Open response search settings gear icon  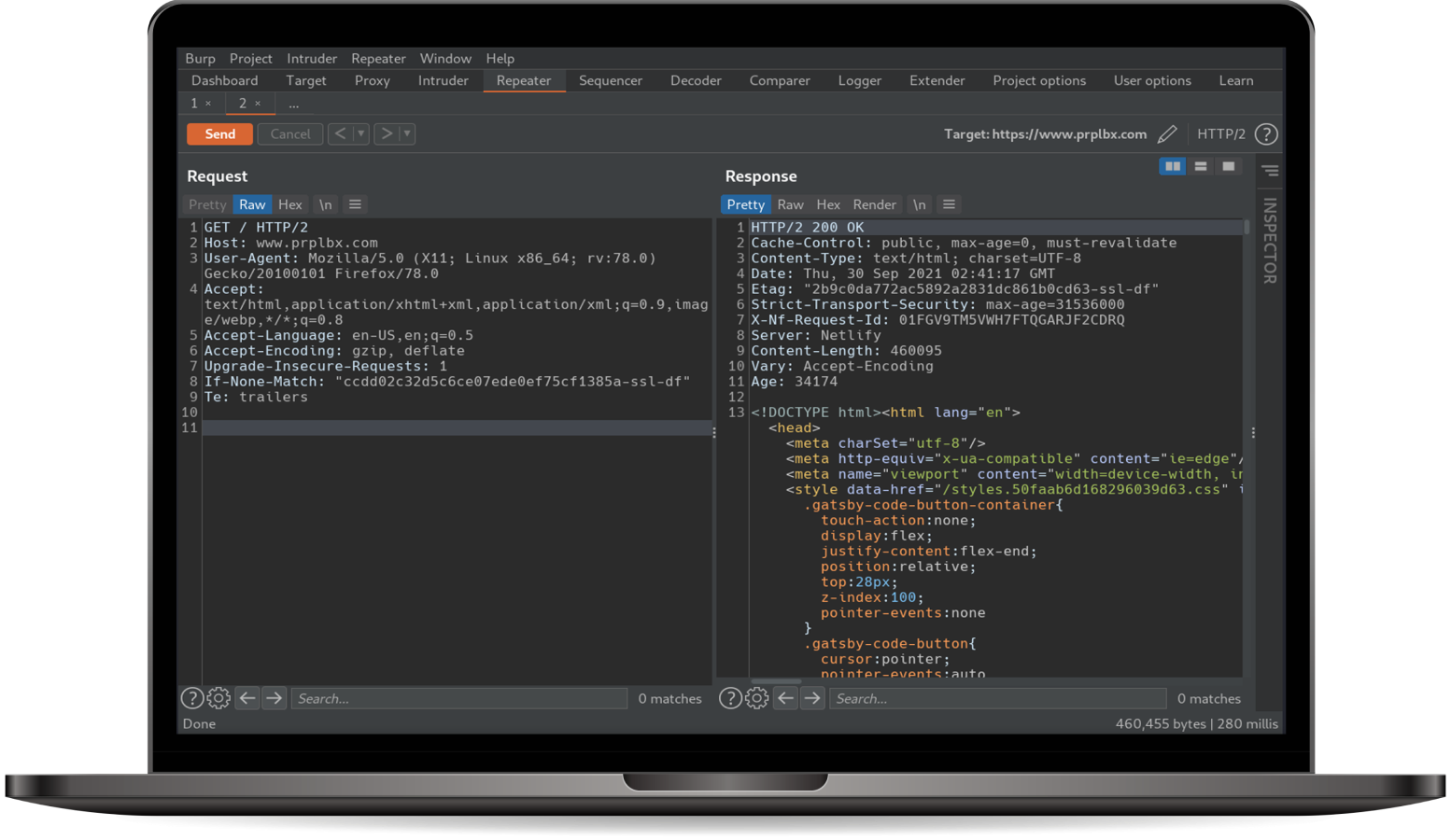(x=757, y=698)
